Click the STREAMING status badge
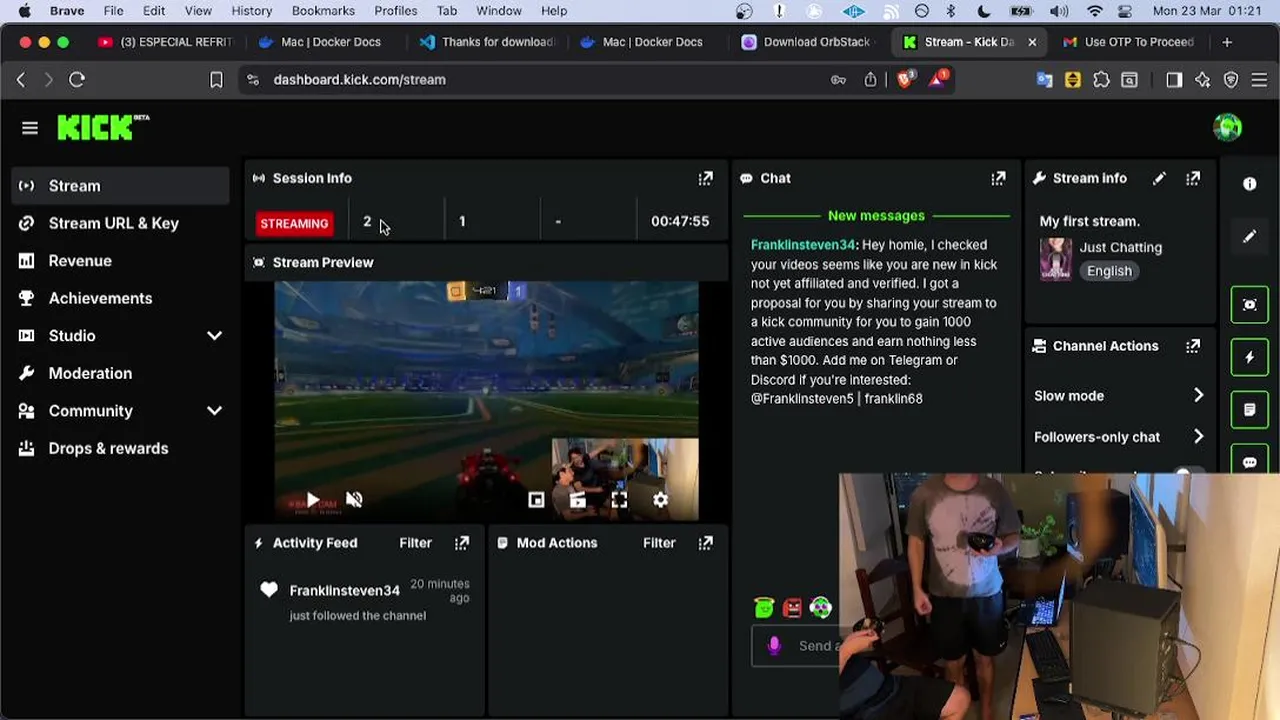This screenshot has height=720, width=1280. pos(294,223)
